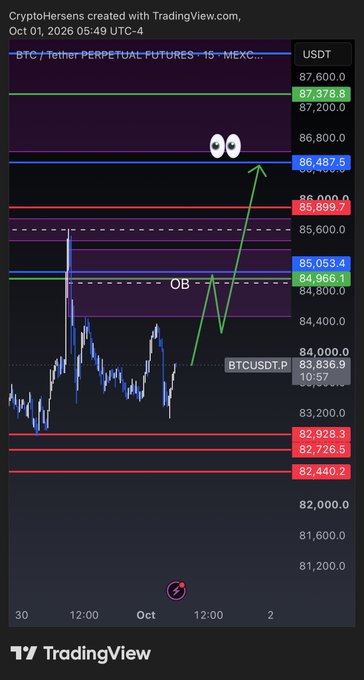The image size is (364, 680).
Task: Click the 82,726.5 red price label
Action: click(321, 449)
